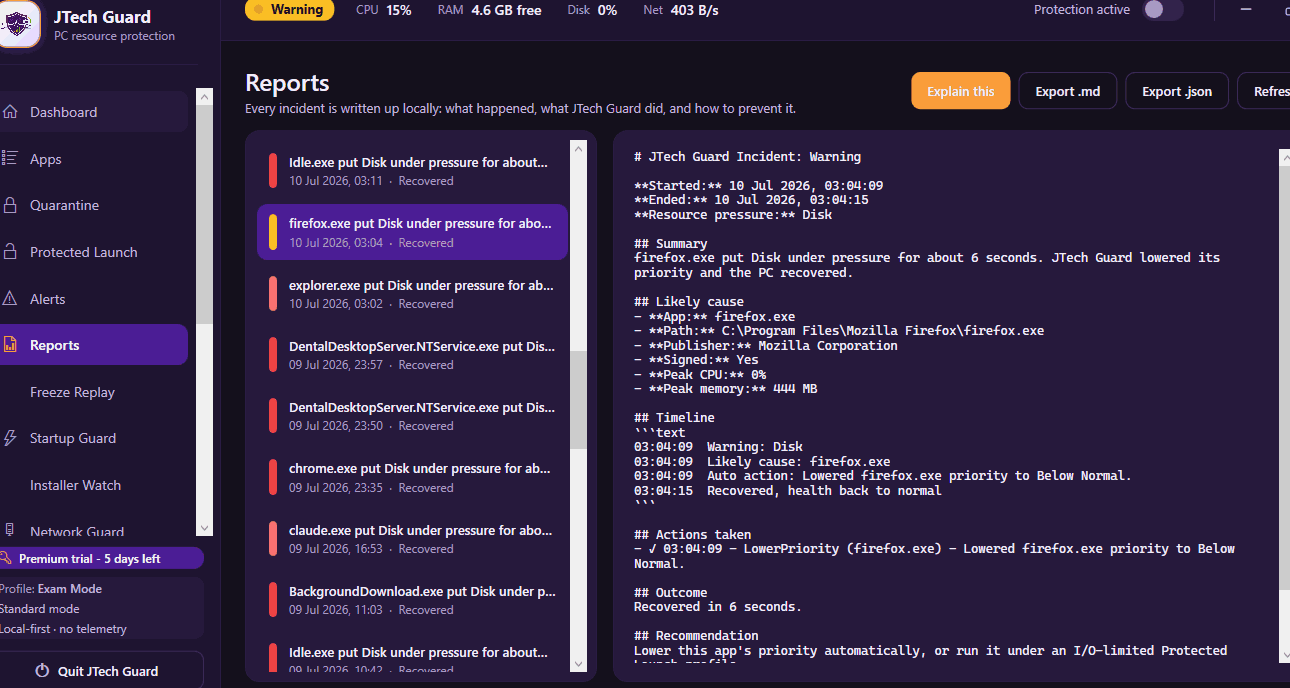Open chrome.exe report from 09 Jul 23:35
Screen dimensions: 1290x688
412,477
